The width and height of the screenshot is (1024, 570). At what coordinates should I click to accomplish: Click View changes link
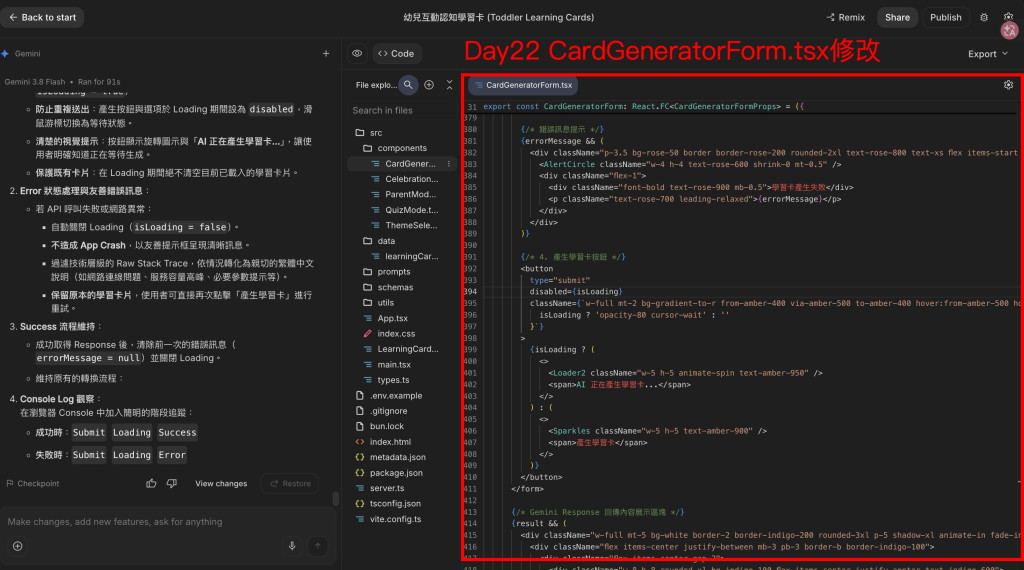221,484
